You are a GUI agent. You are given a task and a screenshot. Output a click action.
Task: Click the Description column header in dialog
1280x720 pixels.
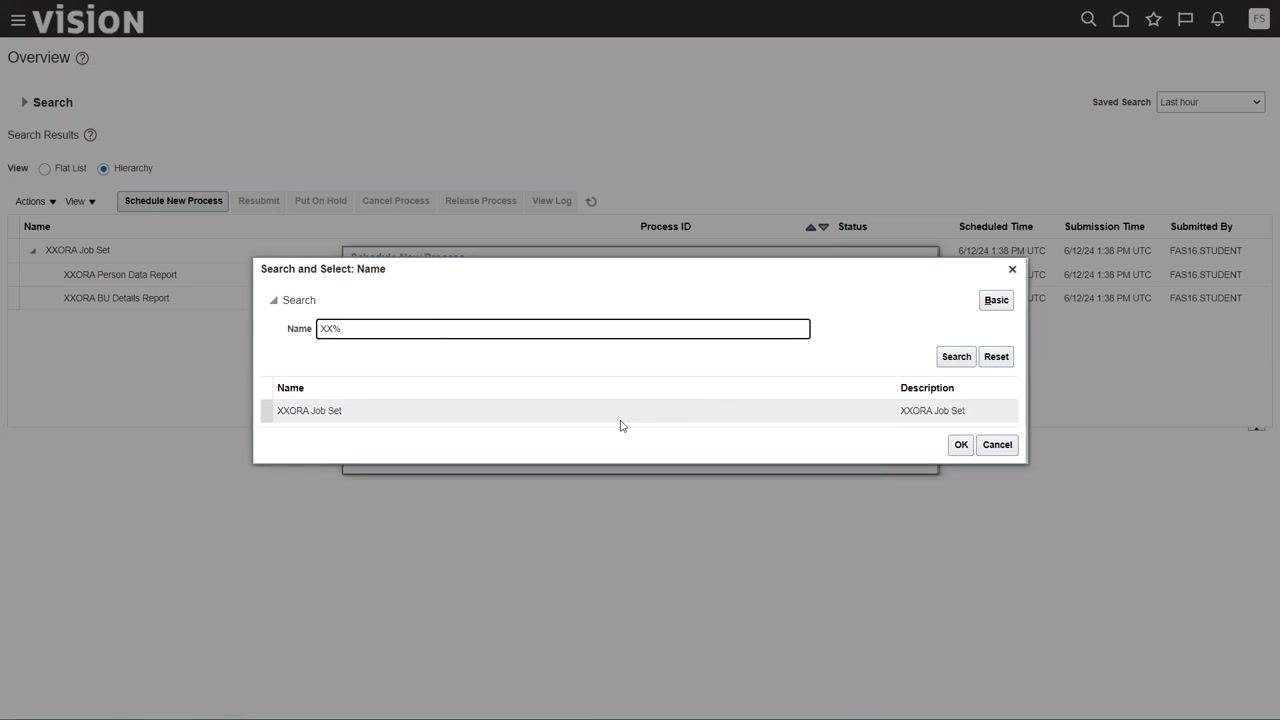[927, 388]
